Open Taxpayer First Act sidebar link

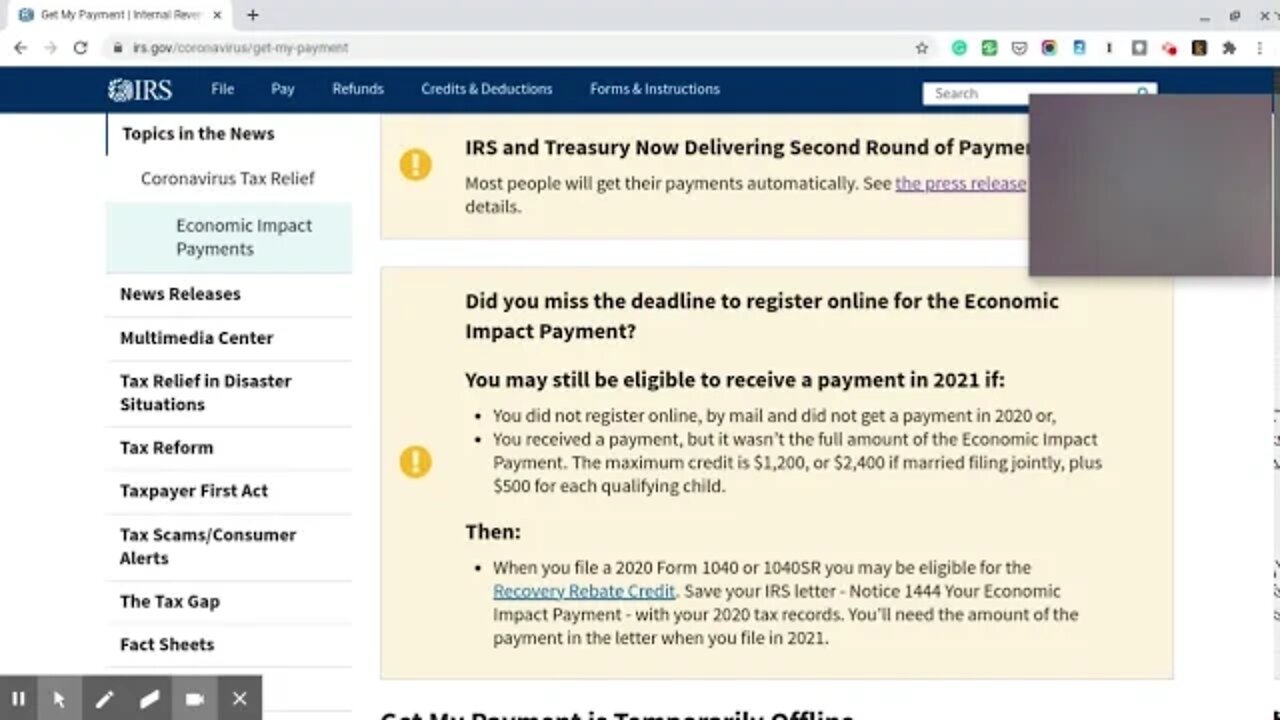pyautogui.click(x=194, y=491)
